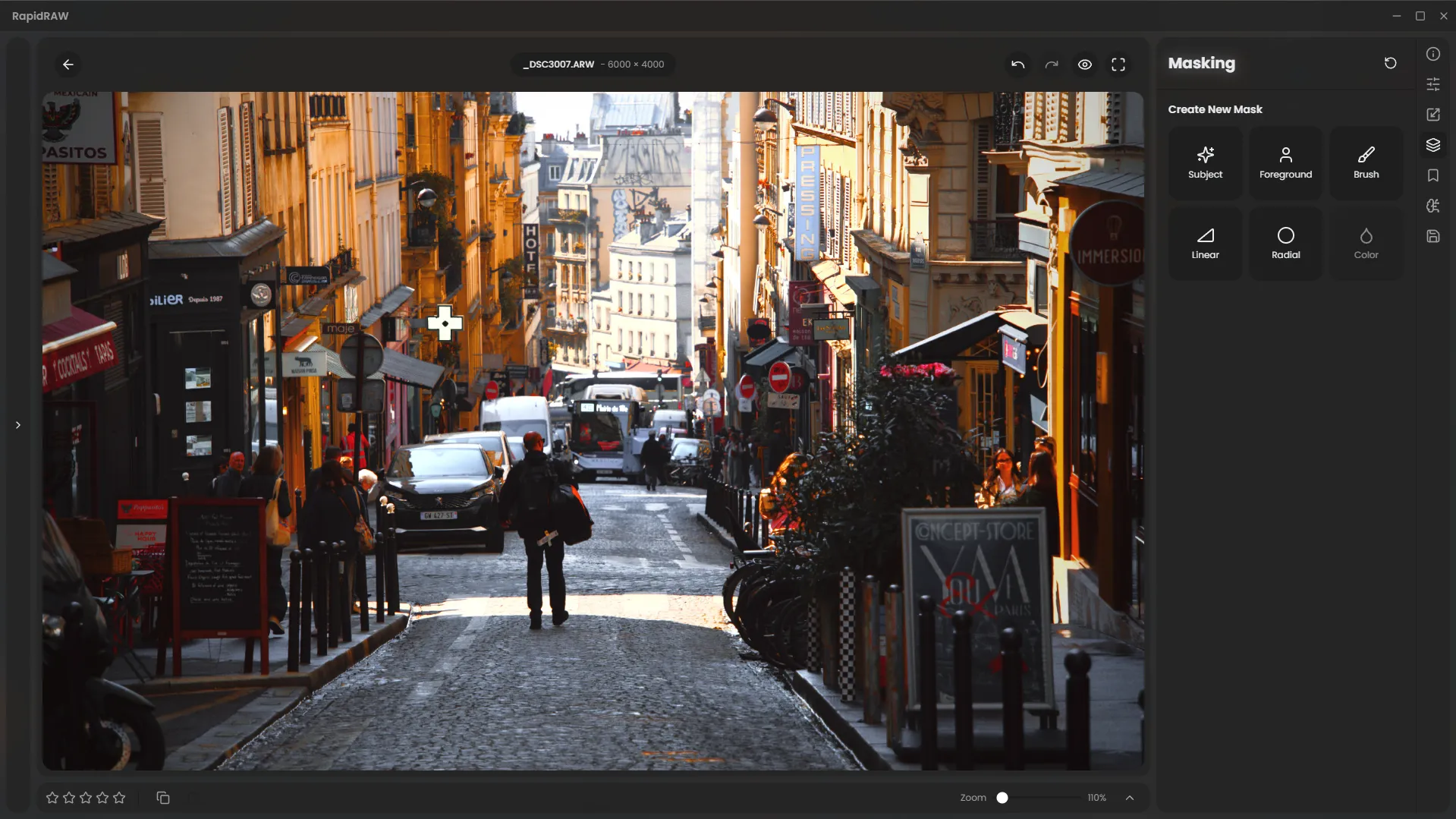This screenshot has width=1456, height=819.
Task: Reset all masks with the reset icon
Action: click(1390, 63)
